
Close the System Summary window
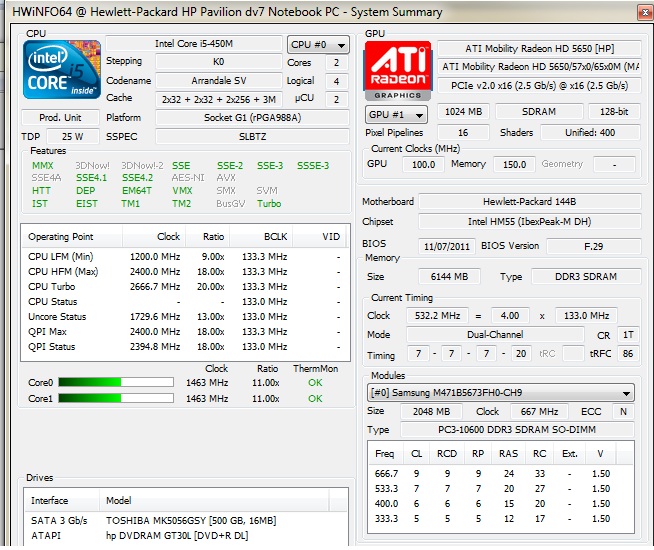pyautogui.click(x=645, y=13)
